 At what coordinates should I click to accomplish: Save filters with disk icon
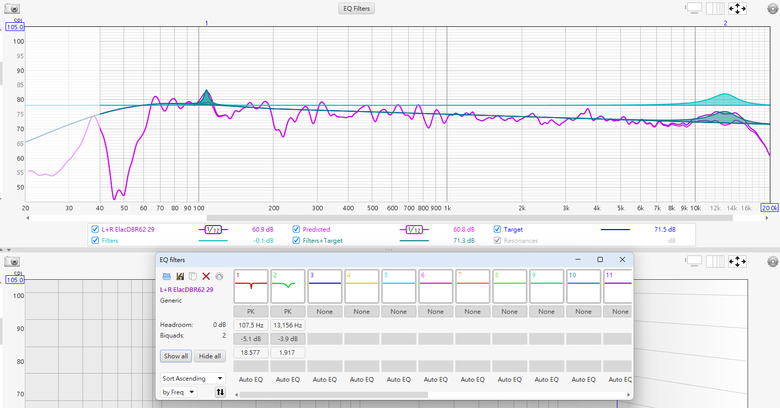click(x=180, y=276)
